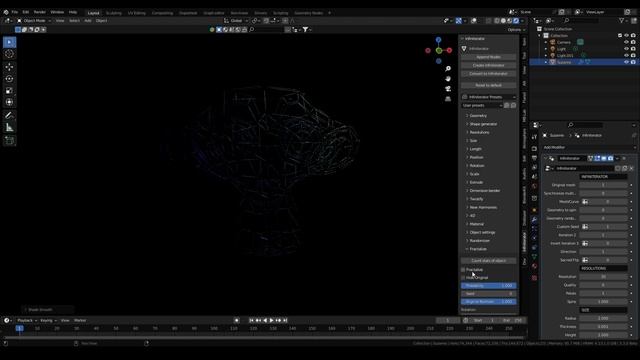Click the Count stats of object button
The image size is (640, 360).
tap(489, 260)
